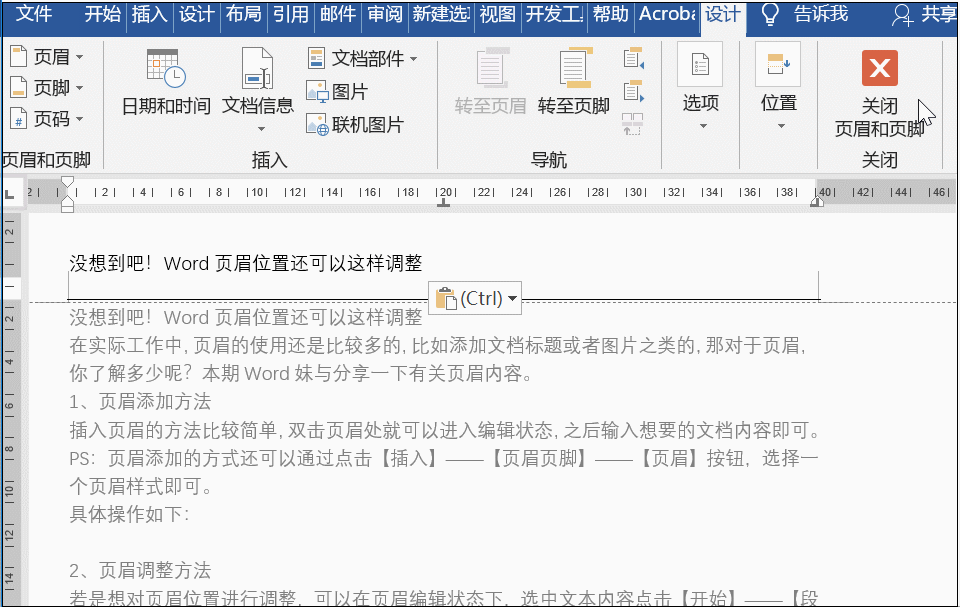The width and height of the screenshot is (960, 607).
Task: Expand the 位置 dropdown arrow
Action: pos(781,126)
